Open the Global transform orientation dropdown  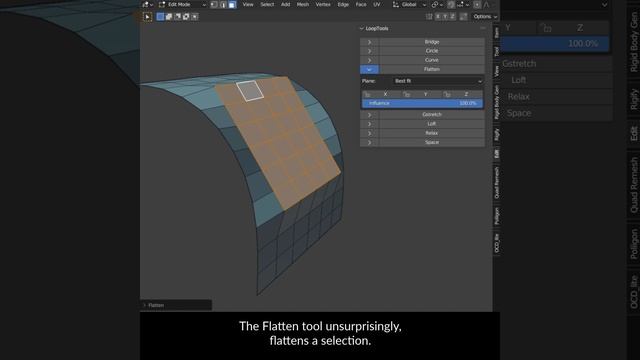point(409,4)
